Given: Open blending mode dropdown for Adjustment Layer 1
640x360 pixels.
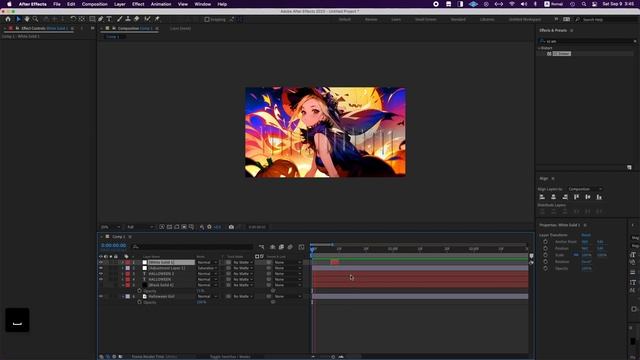Looking at the screenshot, I should click(207, 268).
